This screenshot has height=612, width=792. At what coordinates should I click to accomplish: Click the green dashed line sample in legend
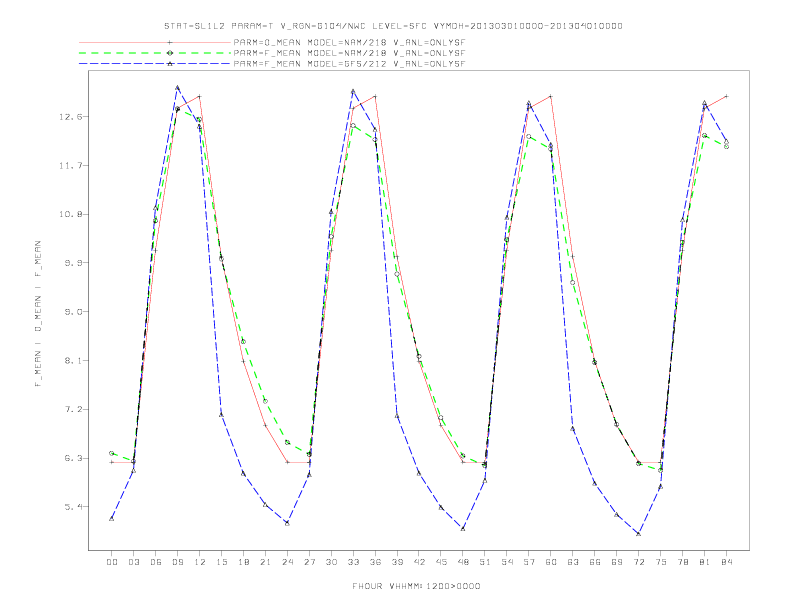[155, 53]
